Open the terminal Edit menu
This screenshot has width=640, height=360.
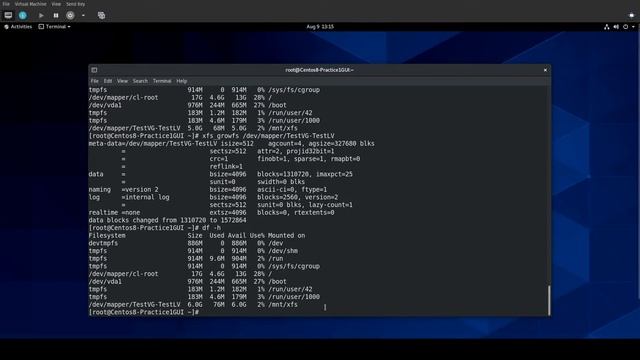coord(108,81)
